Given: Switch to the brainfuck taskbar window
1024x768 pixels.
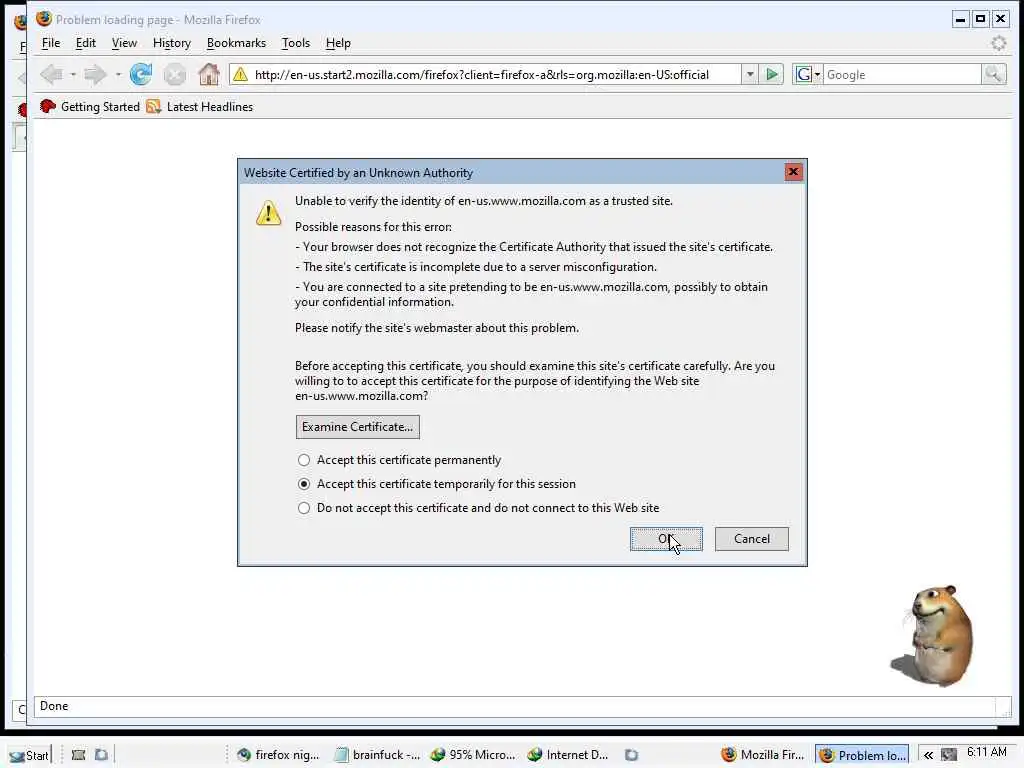Looking at the screenshot, I should click(x=377, y=755).
